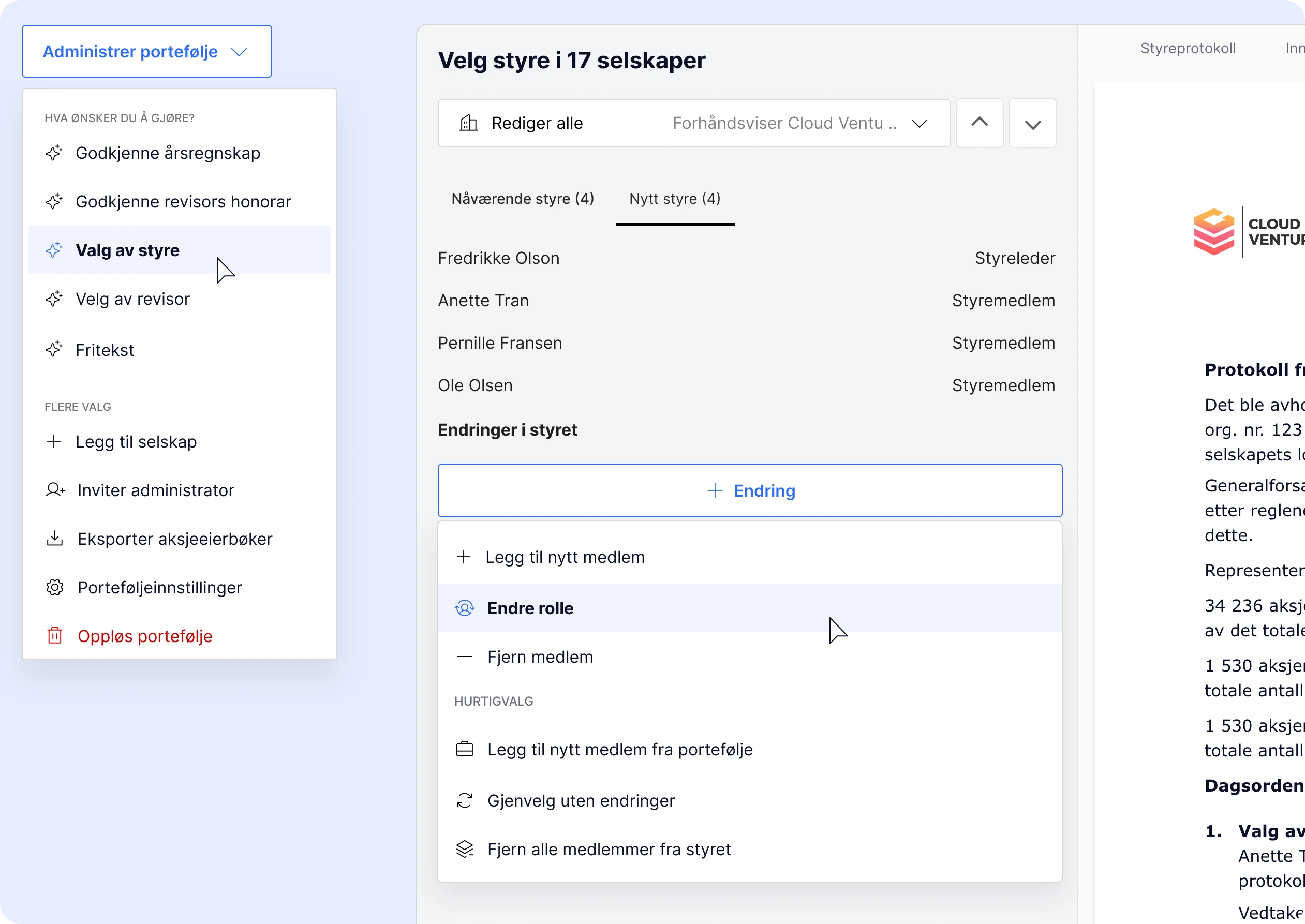Open the Styreprotokoll tab
Viewport: 1305px width, 924px height.
(1188, 48)
